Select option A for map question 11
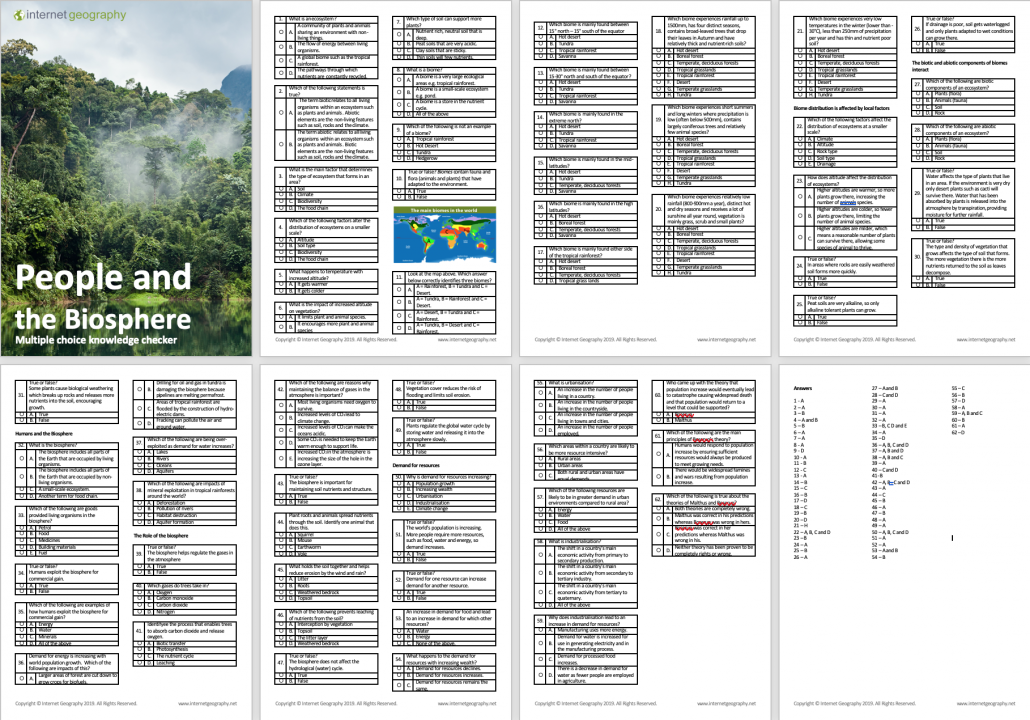 399,289
